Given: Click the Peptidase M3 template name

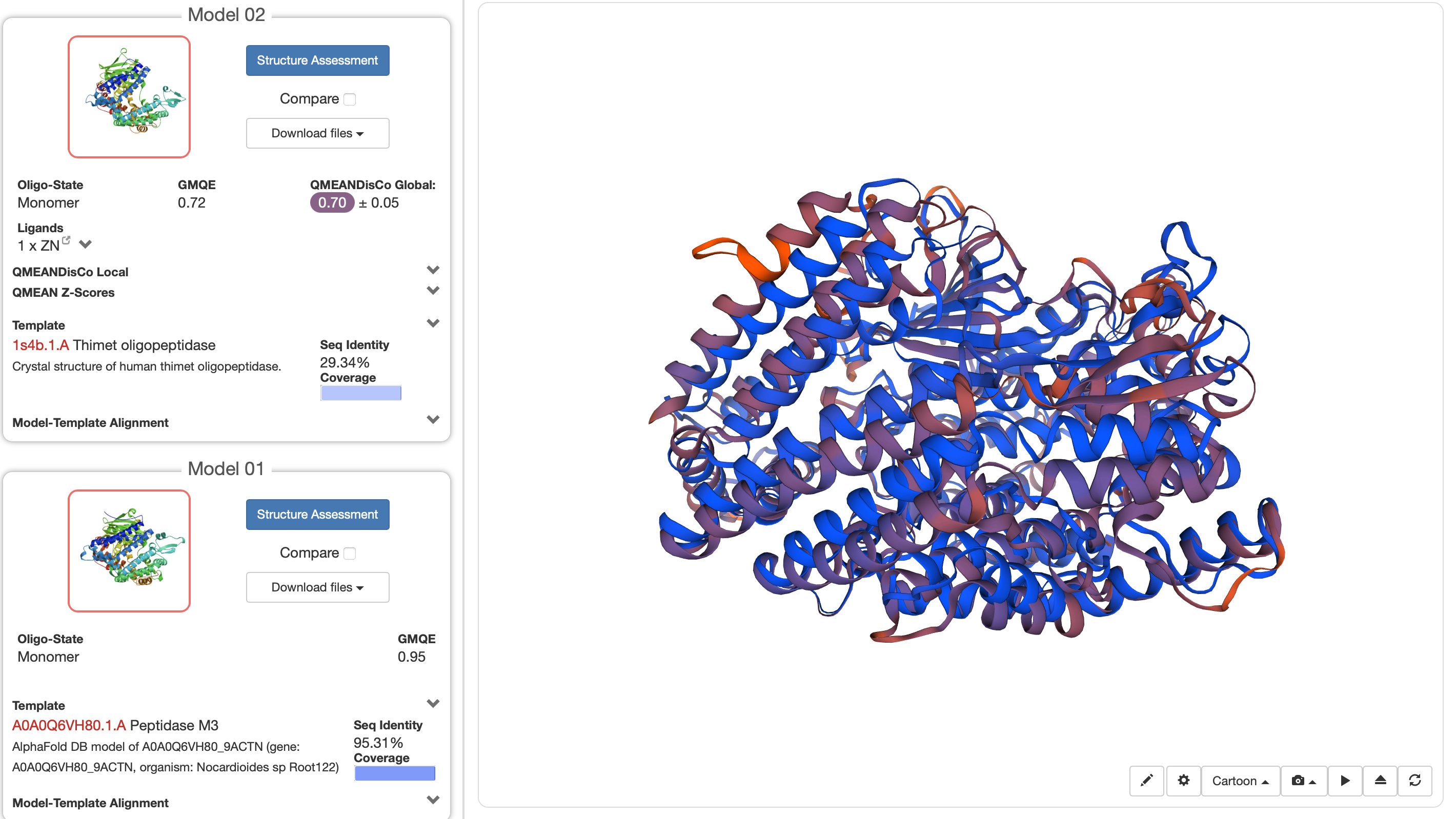Looking at the screenshot, I should coord(174,725).
